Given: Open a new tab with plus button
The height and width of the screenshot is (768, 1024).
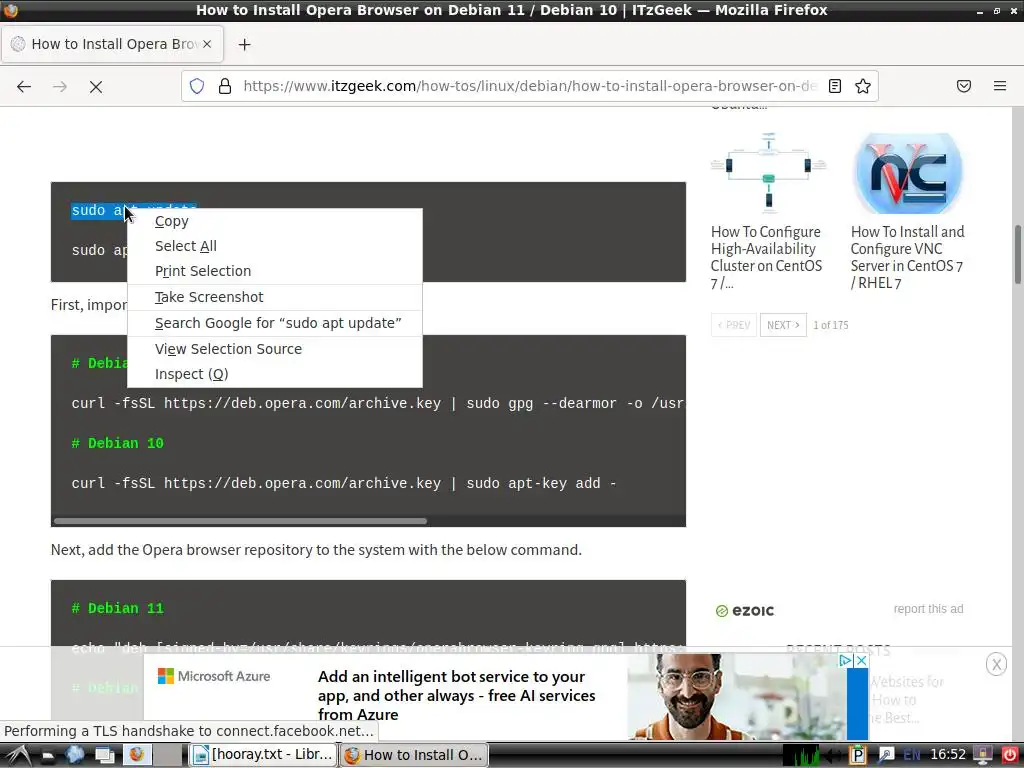Looking at the screenshot, I should (x=244, y=44).
